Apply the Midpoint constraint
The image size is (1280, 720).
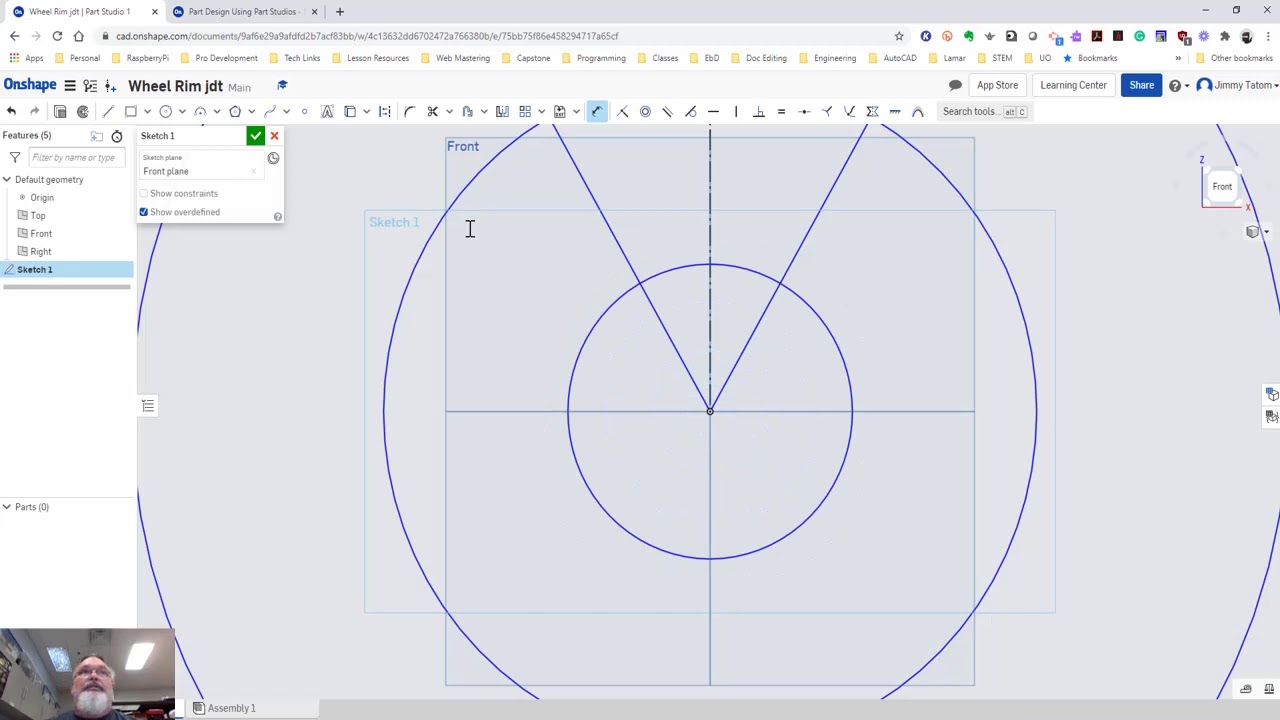point(804,111)
